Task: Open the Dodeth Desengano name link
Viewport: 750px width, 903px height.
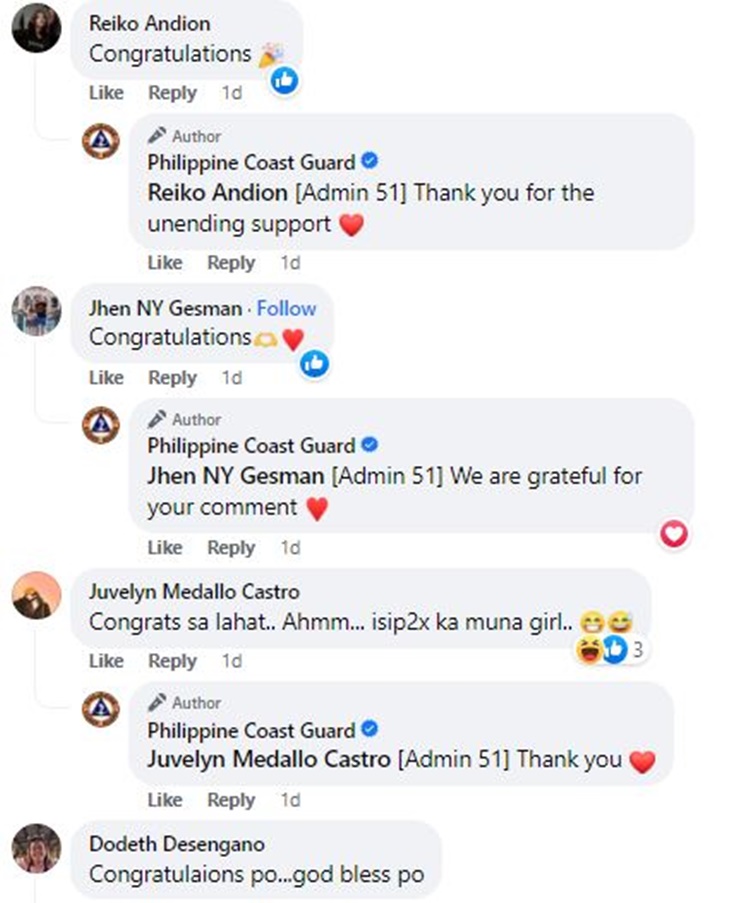Action: (x=177, y=844)
